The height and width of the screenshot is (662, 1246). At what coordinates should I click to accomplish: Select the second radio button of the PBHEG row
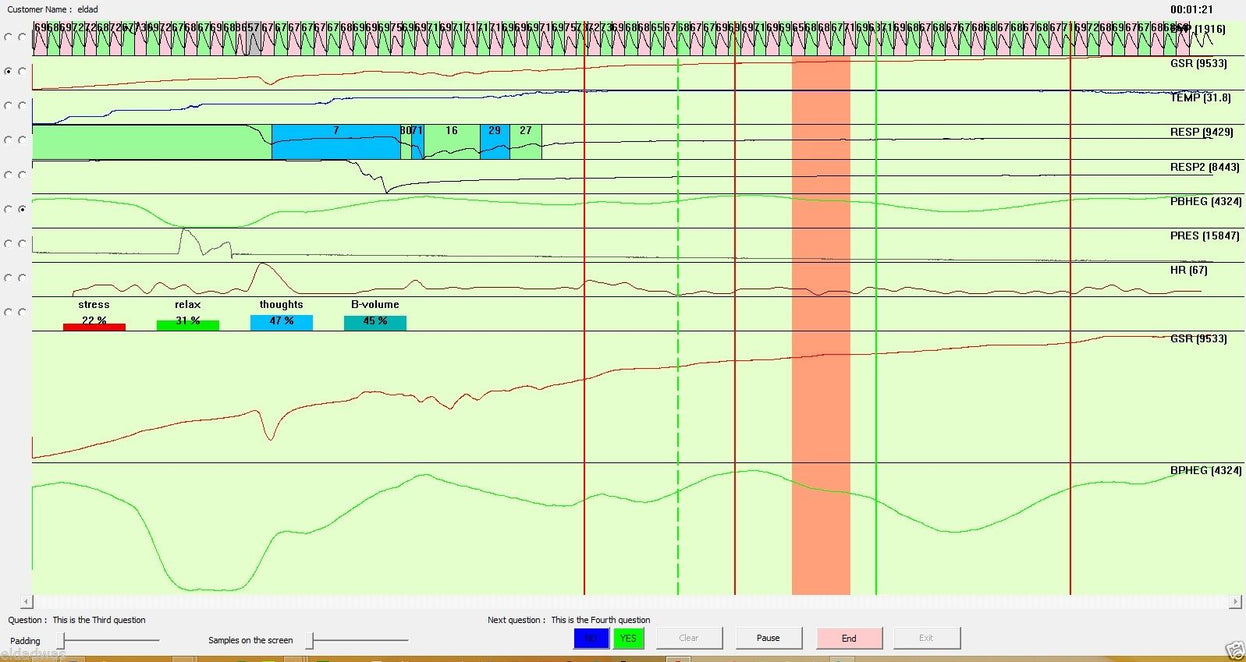(22, 209)
